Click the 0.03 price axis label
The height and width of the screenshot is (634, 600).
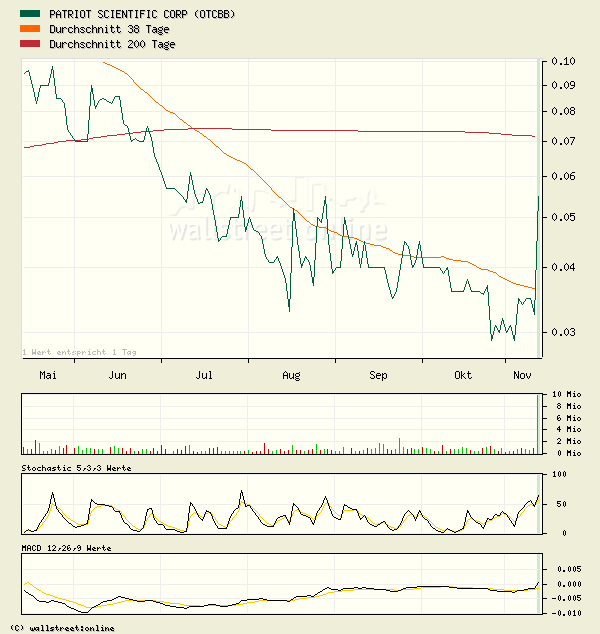point(562,332)
